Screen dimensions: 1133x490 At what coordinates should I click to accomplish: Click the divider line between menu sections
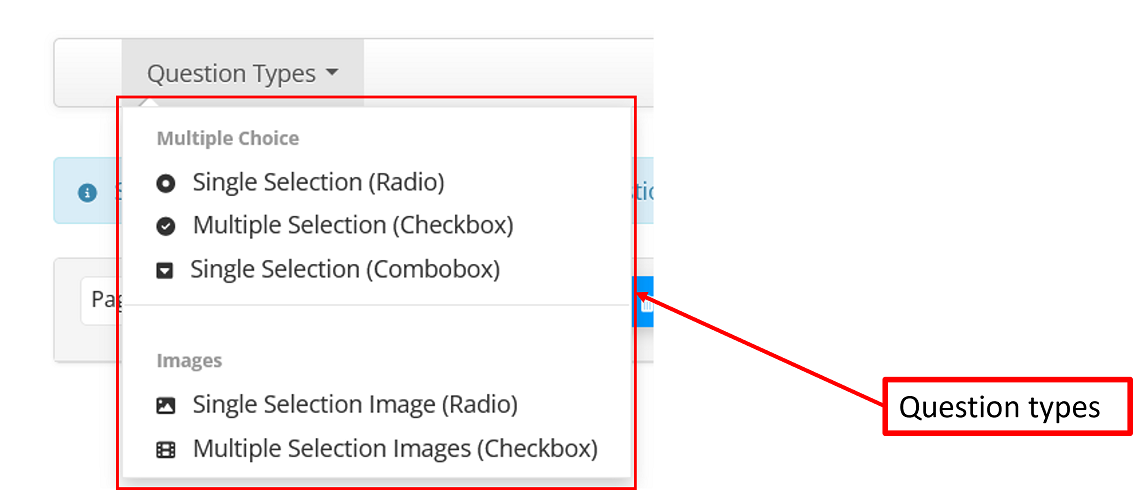(x=378, y=304)
